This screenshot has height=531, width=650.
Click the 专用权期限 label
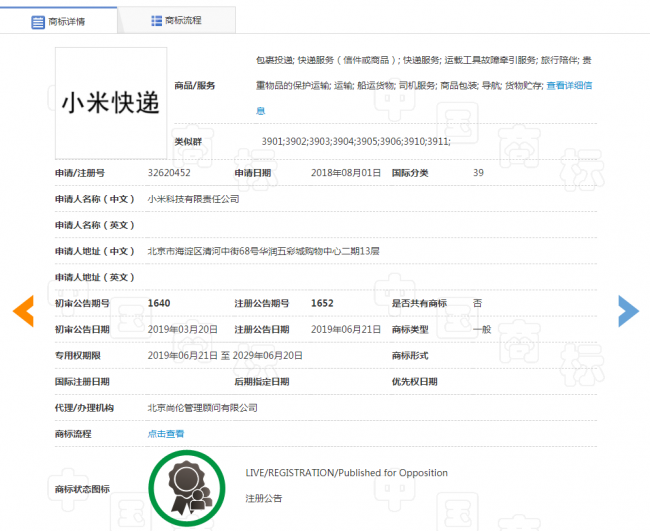(78, 356)
